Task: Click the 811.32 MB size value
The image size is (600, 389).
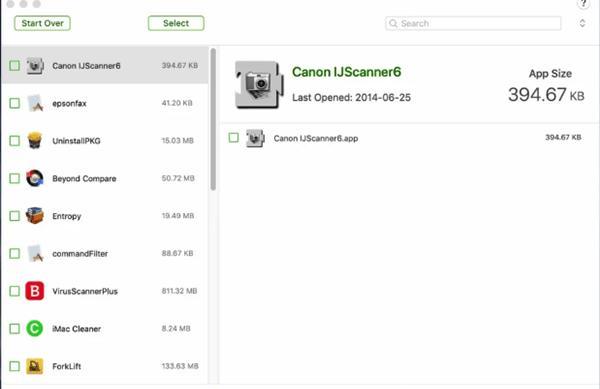Action: pos(179,291)
